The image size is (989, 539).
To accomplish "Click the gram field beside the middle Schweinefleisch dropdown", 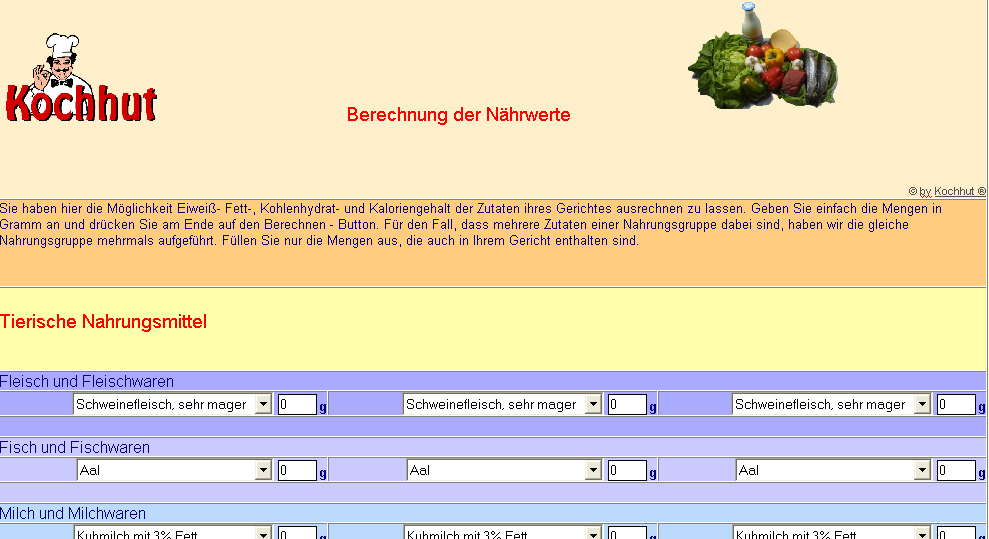I will coord(627,404).
